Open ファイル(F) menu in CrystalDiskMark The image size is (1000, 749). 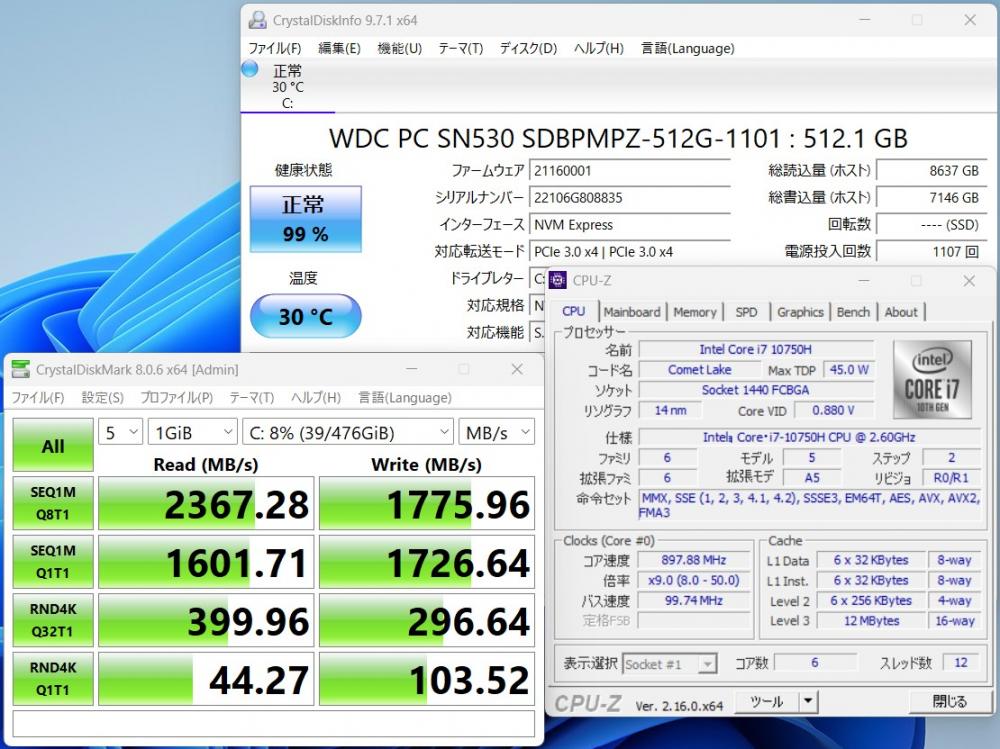tap(38, 397)
